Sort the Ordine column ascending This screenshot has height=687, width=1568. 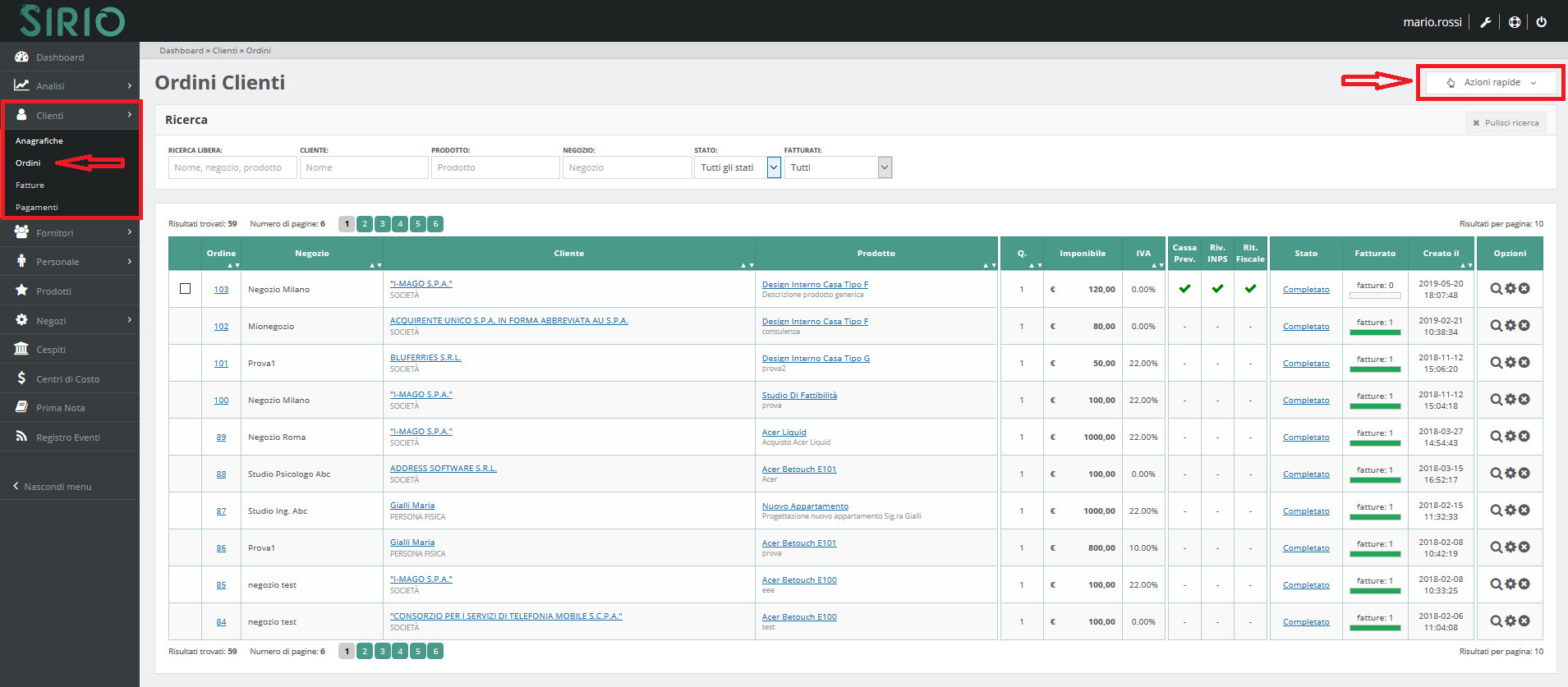[230, 265]
